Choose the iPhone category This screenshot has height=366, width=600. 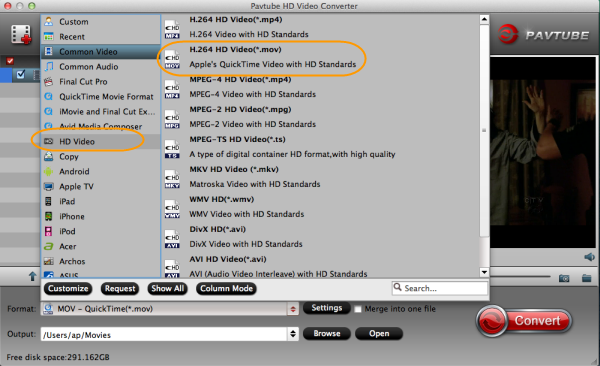[101, 216]
